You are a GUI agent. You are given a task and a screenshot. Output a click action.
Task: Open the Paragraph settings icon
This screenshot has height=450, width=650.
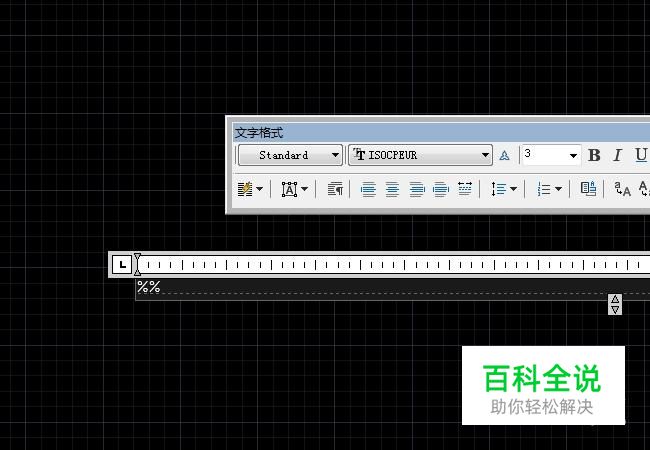point(335,189)
